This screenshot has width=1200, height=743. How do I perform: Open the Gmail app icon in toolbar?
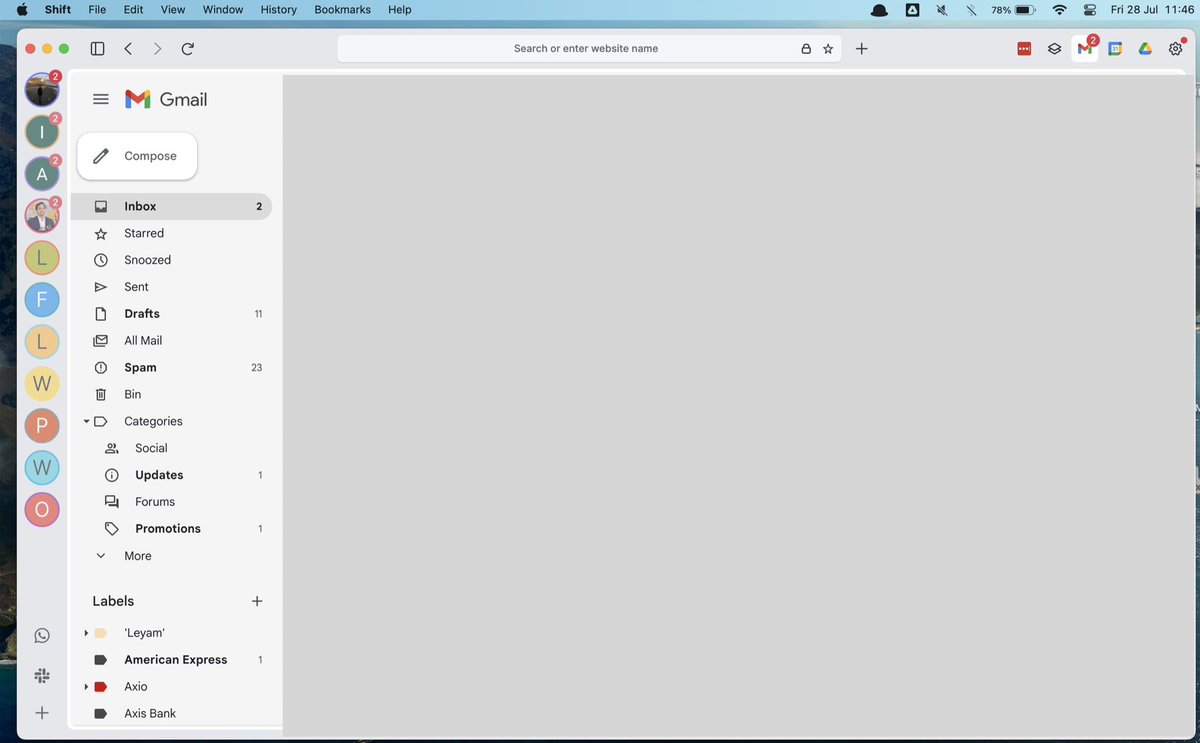click(1085, 48)
